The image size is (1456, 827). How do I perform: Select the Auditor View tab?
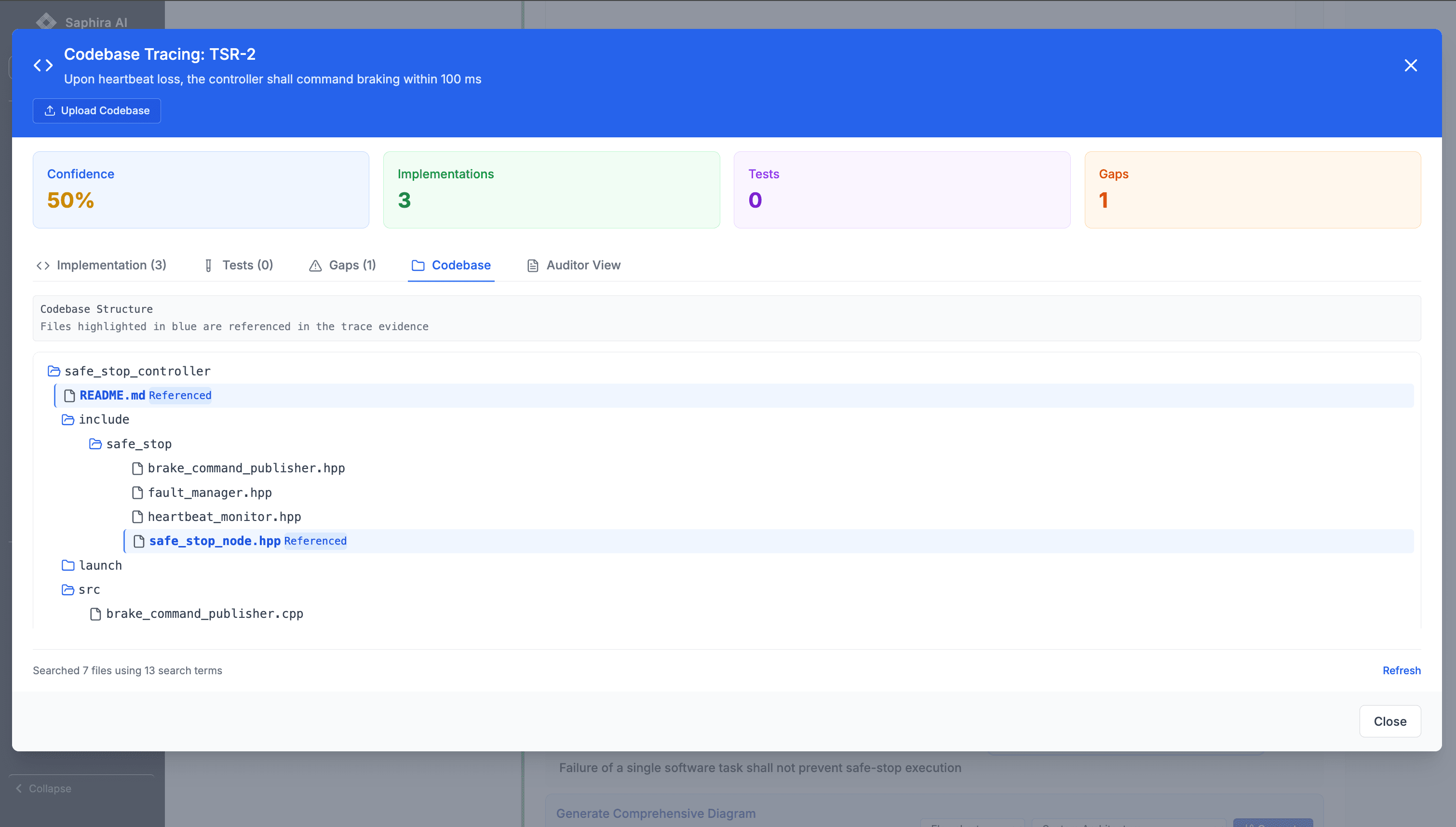click(574, 265)
